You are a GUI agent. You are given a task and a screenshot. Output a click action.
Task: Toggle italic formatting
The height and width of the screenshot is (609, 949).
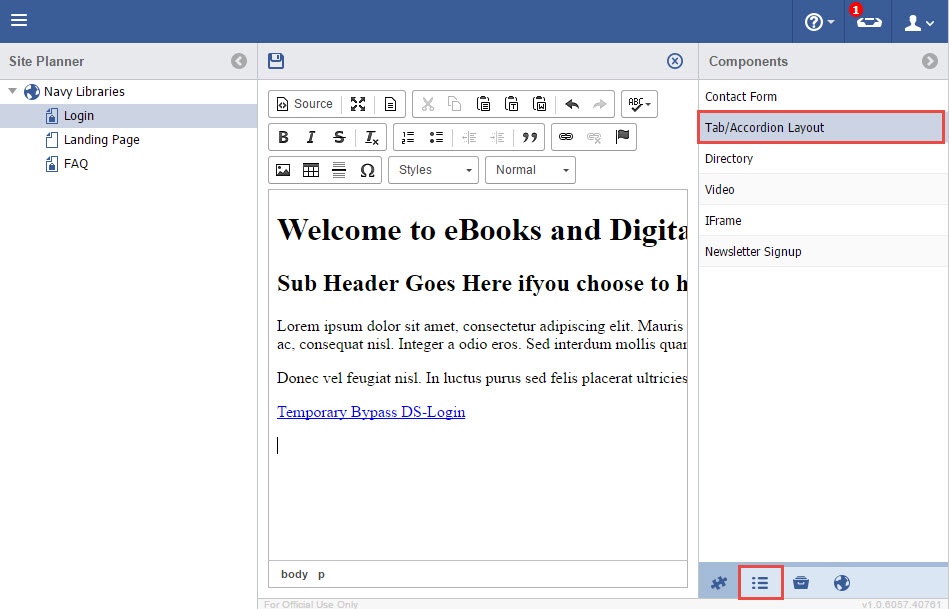pyautogui.click(x=311, y=137)
